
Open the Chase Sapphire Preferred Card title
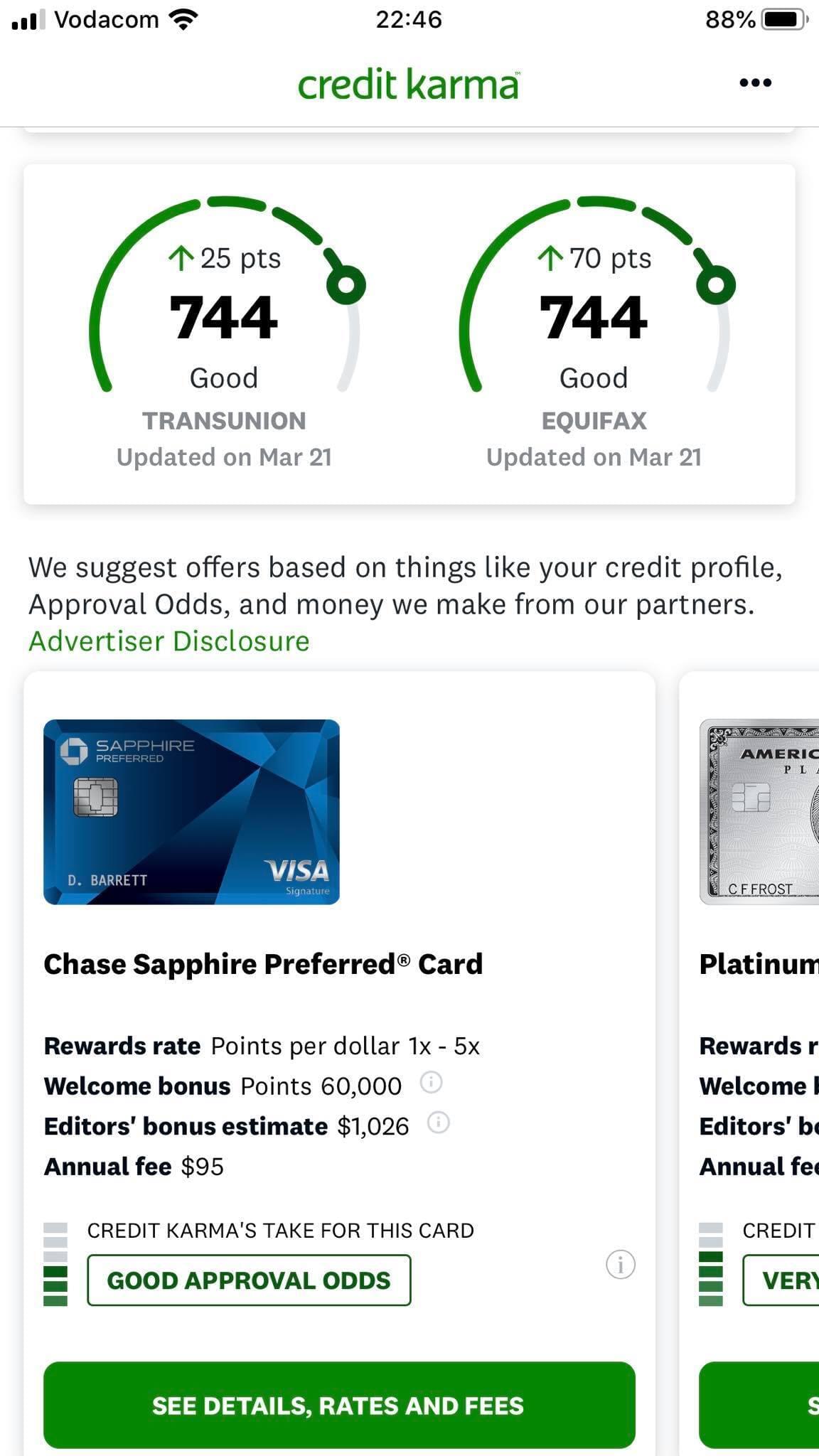coord(263,965)
